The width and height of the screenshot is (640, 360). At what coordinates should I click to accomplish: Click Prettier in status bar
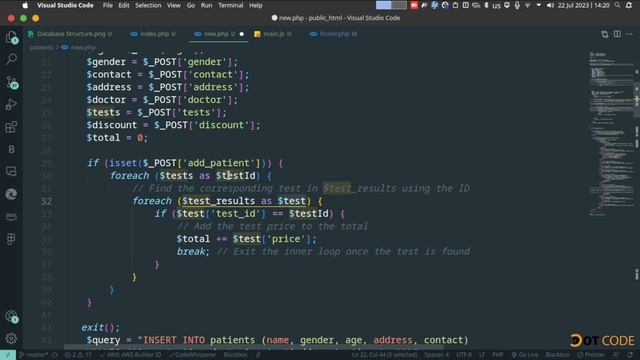[591, 355]
